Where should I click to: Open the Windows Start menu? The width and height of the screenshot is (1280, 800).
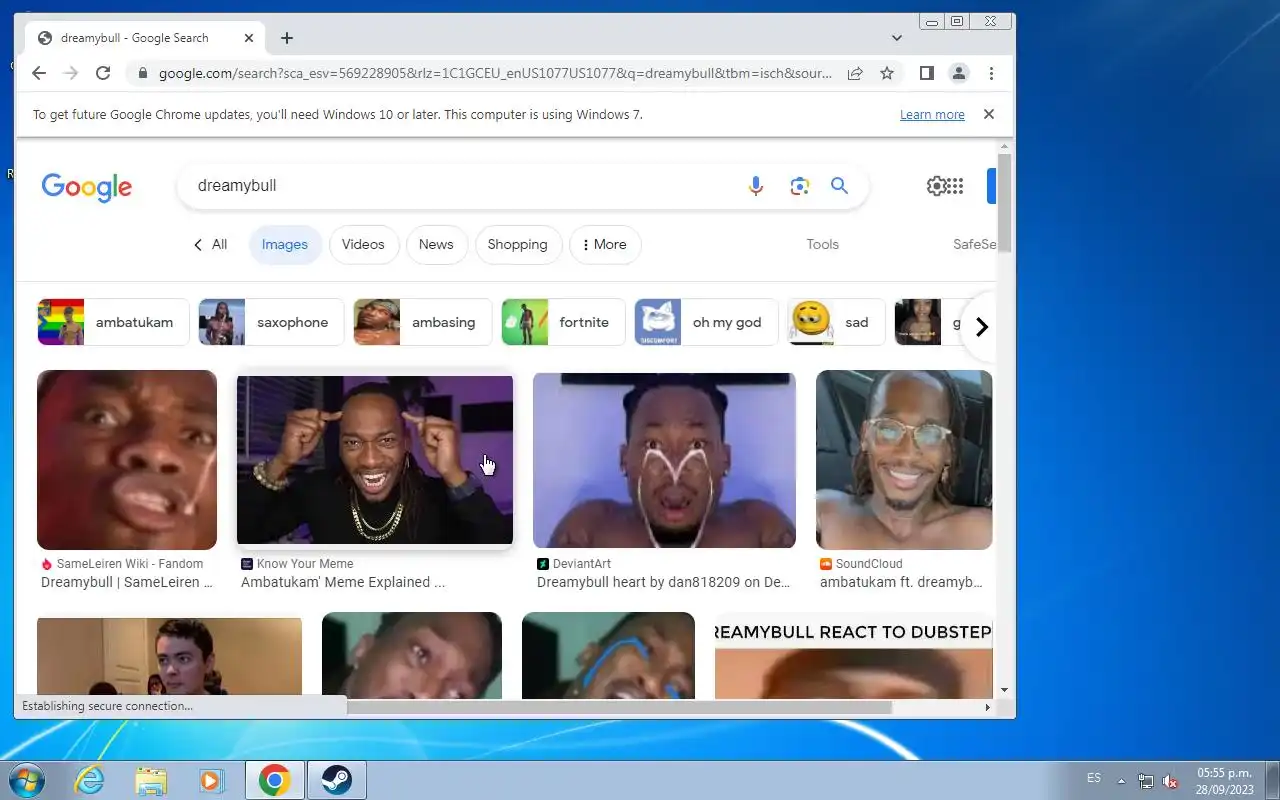coord(27,780)
